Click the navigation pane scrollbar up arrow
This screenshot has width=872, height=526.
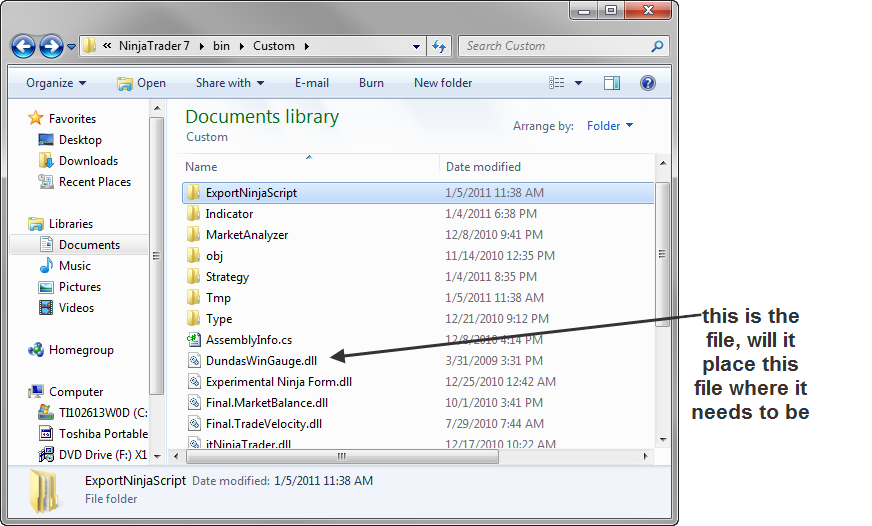(157, 108)
